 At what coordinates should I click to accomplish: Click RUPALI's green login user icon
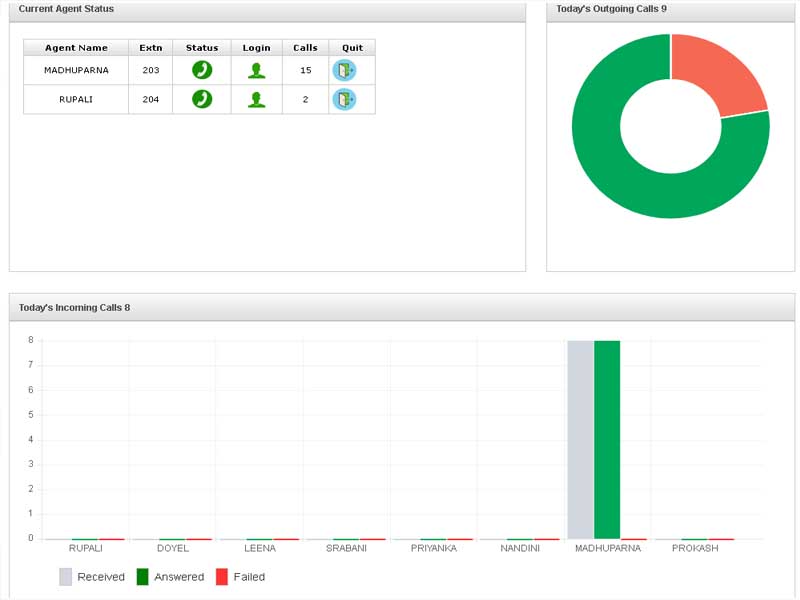coord(257,99)
